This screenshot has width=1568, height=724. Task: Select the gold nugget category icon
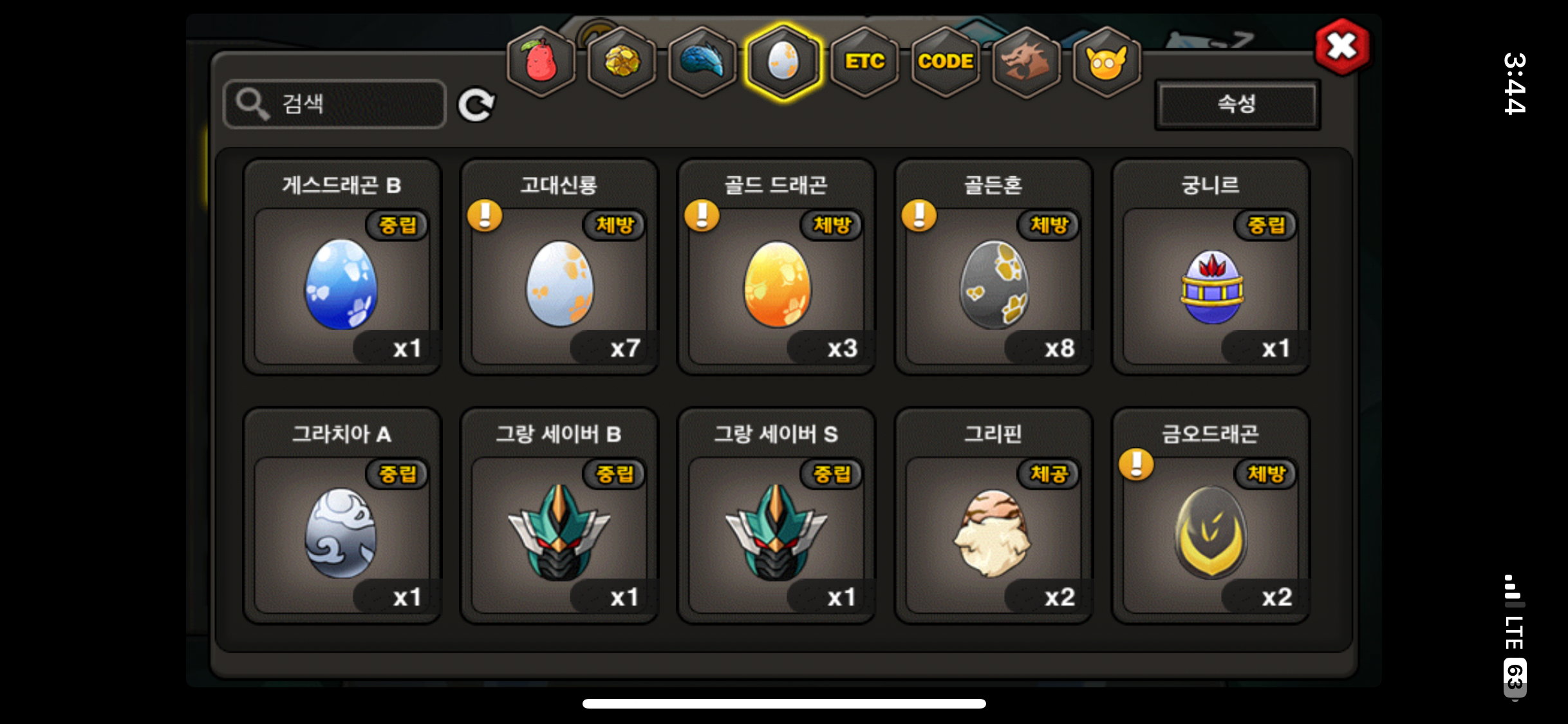[622, 62]
